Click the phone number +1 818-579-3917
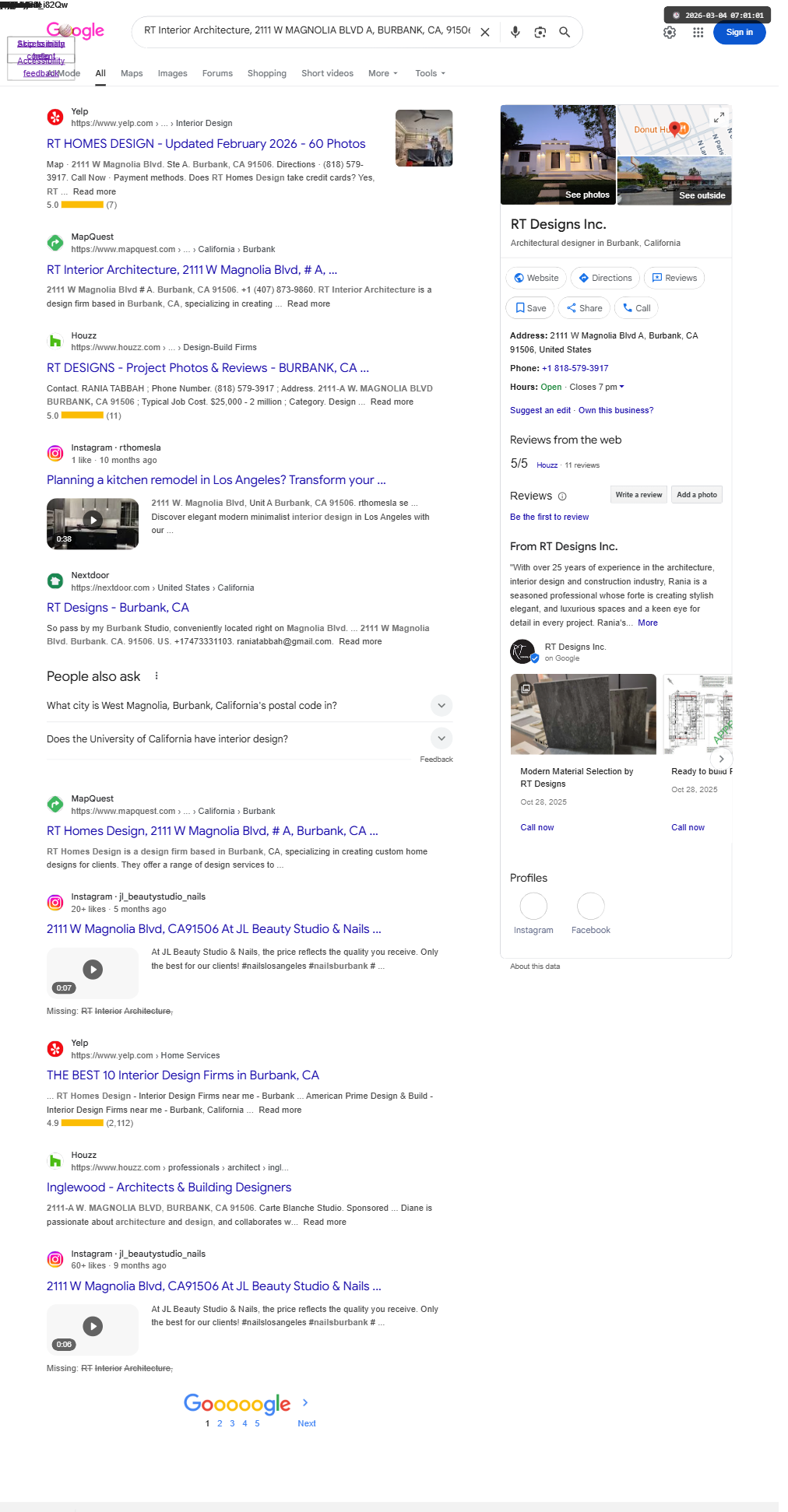Image resolution: width=788 pixels, height=1512 pixels. coord(575,368)
